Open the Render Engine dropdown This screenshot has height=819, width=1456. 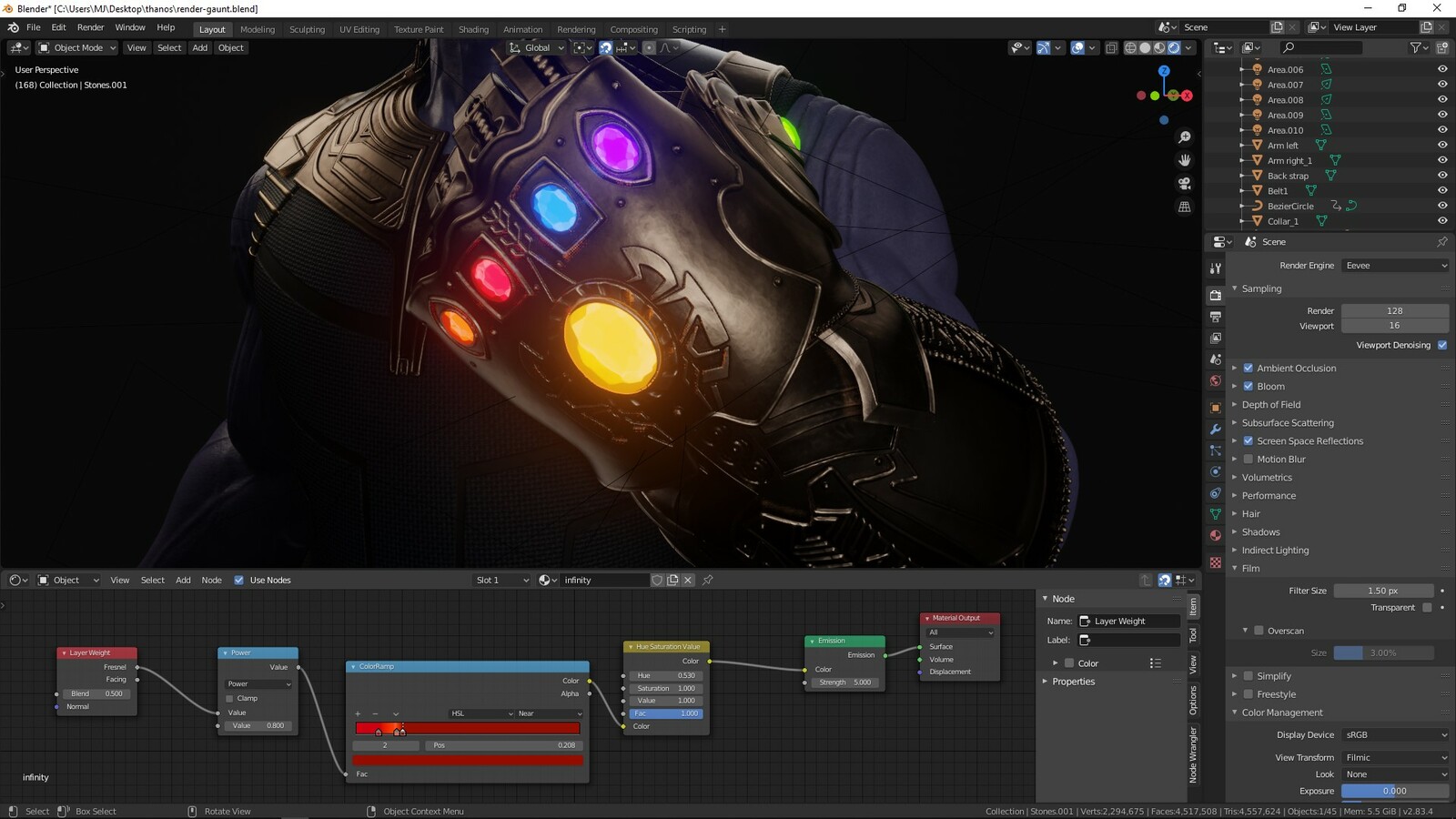tap(1395, 265)
